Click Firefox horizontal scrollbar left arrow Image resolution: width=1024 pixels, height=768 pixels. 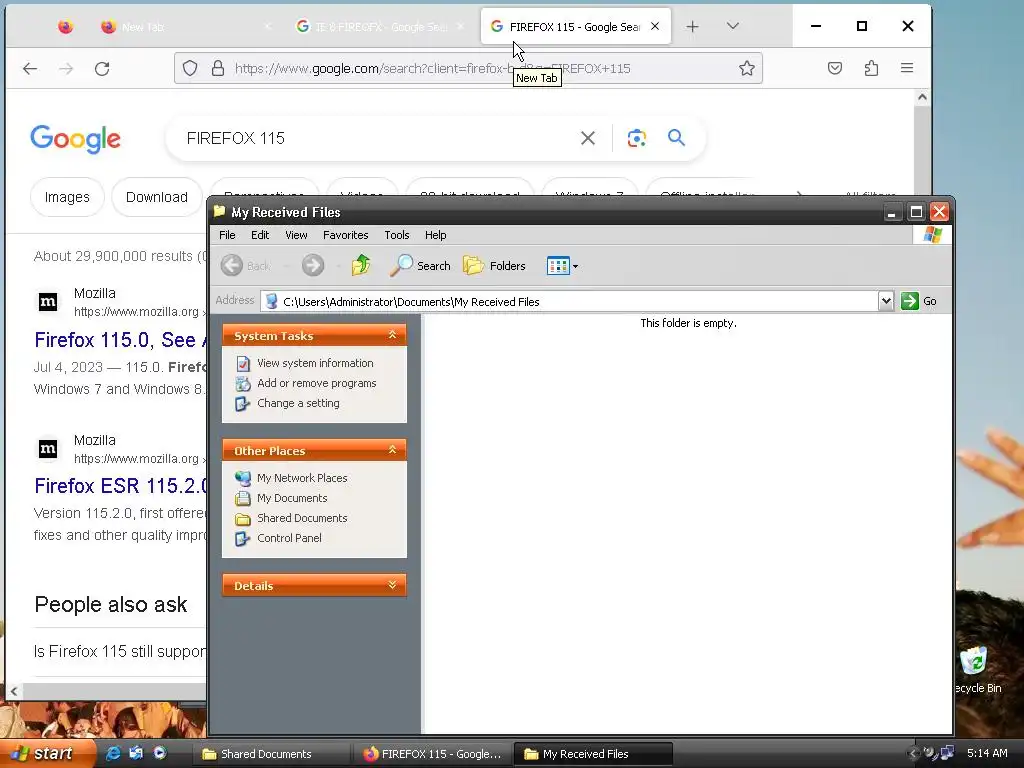(x=14, y=691)
